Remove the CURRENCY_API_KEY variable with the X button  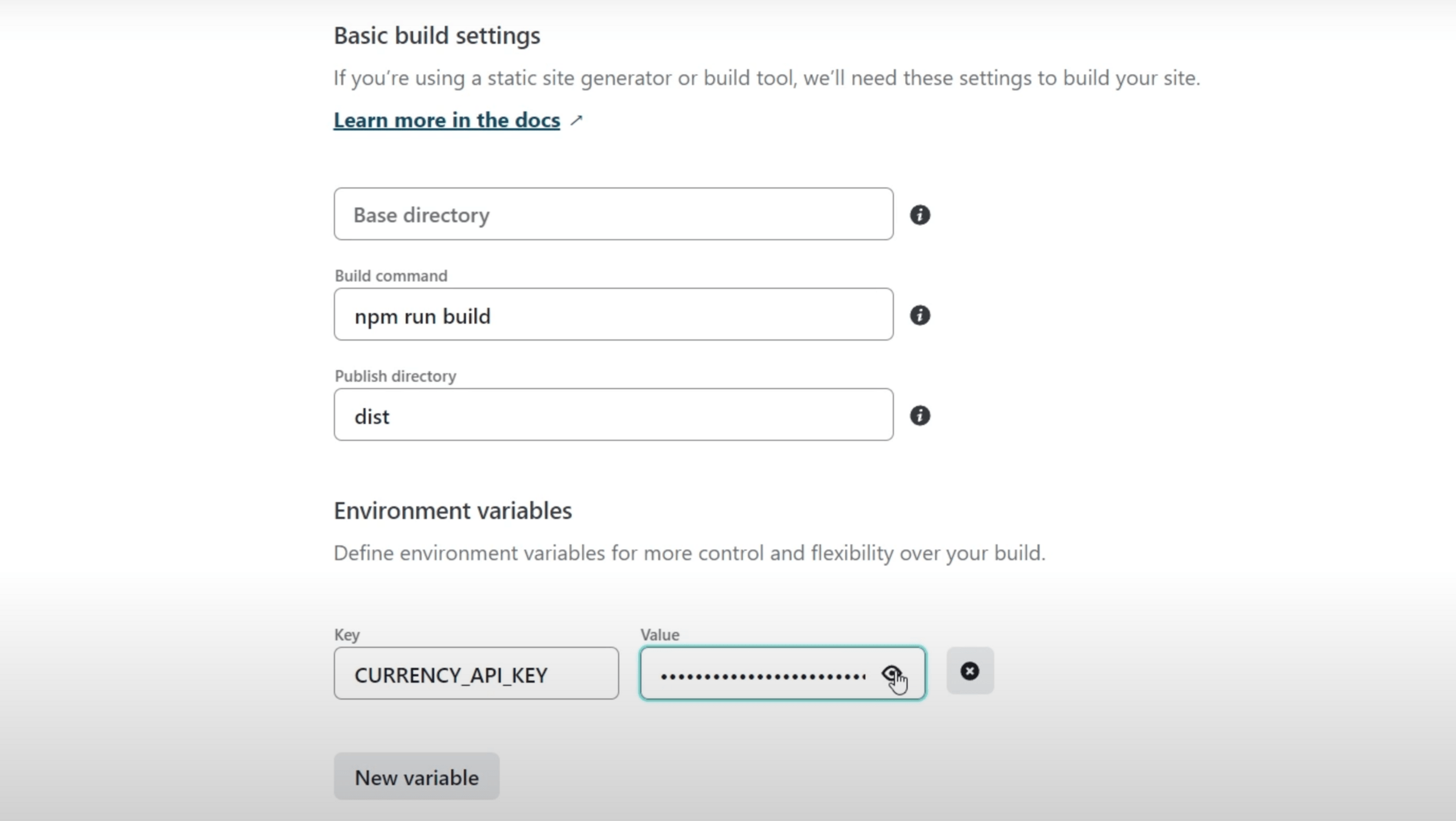click(969, 671)
